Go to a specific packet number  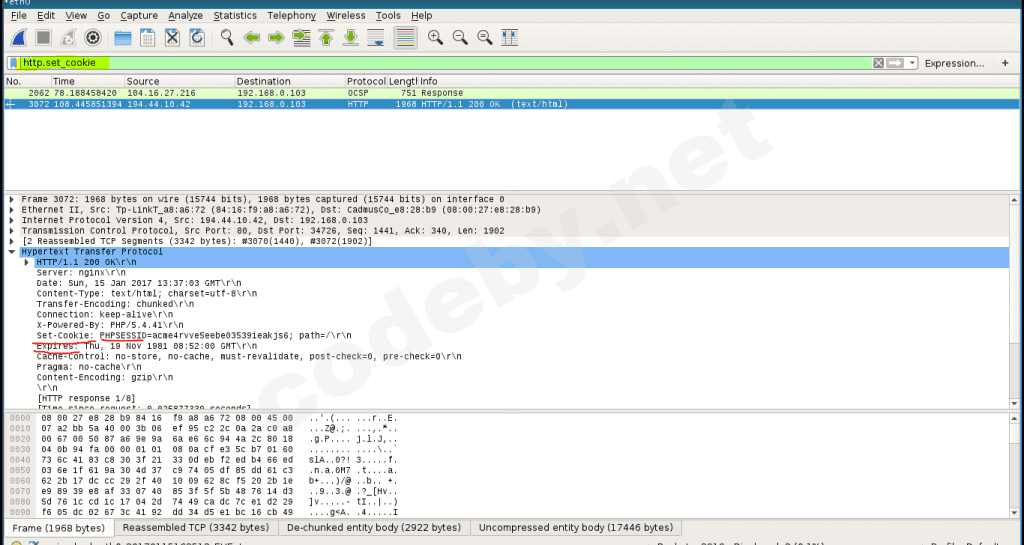pos(301,38)
